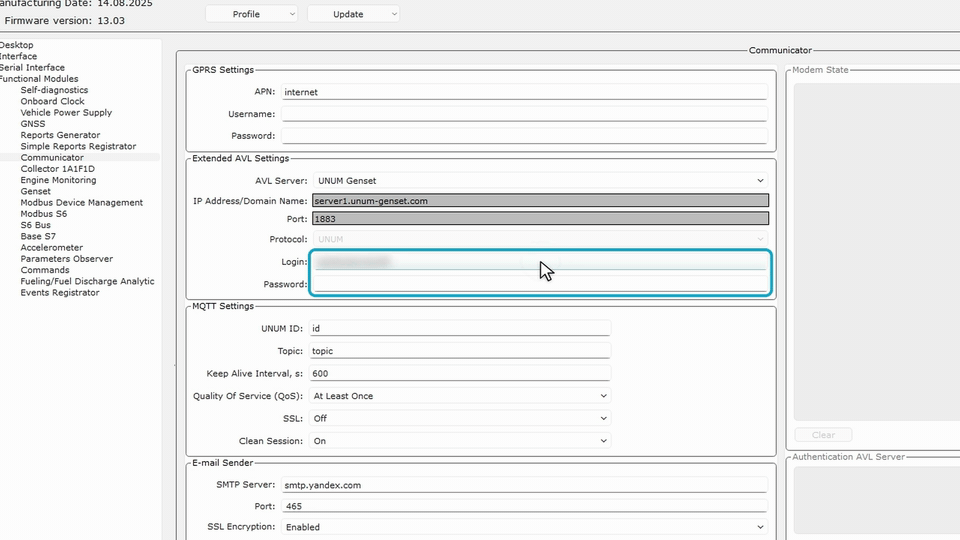Change the SSL Off dropdown
The image size is (960, 540).
460,419
